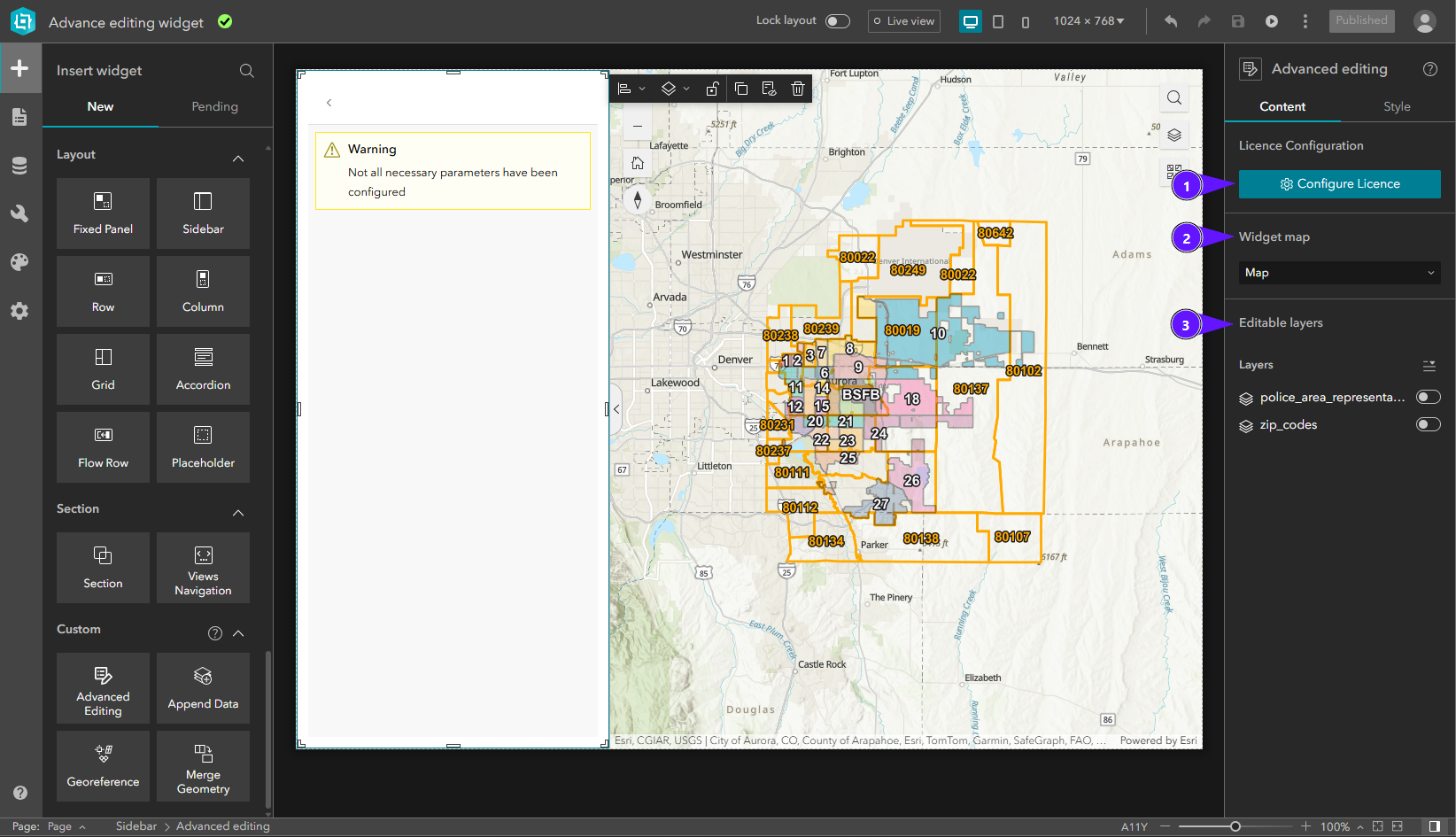
Task: Select the Append Data widget
Action: [x=203, y=688]
